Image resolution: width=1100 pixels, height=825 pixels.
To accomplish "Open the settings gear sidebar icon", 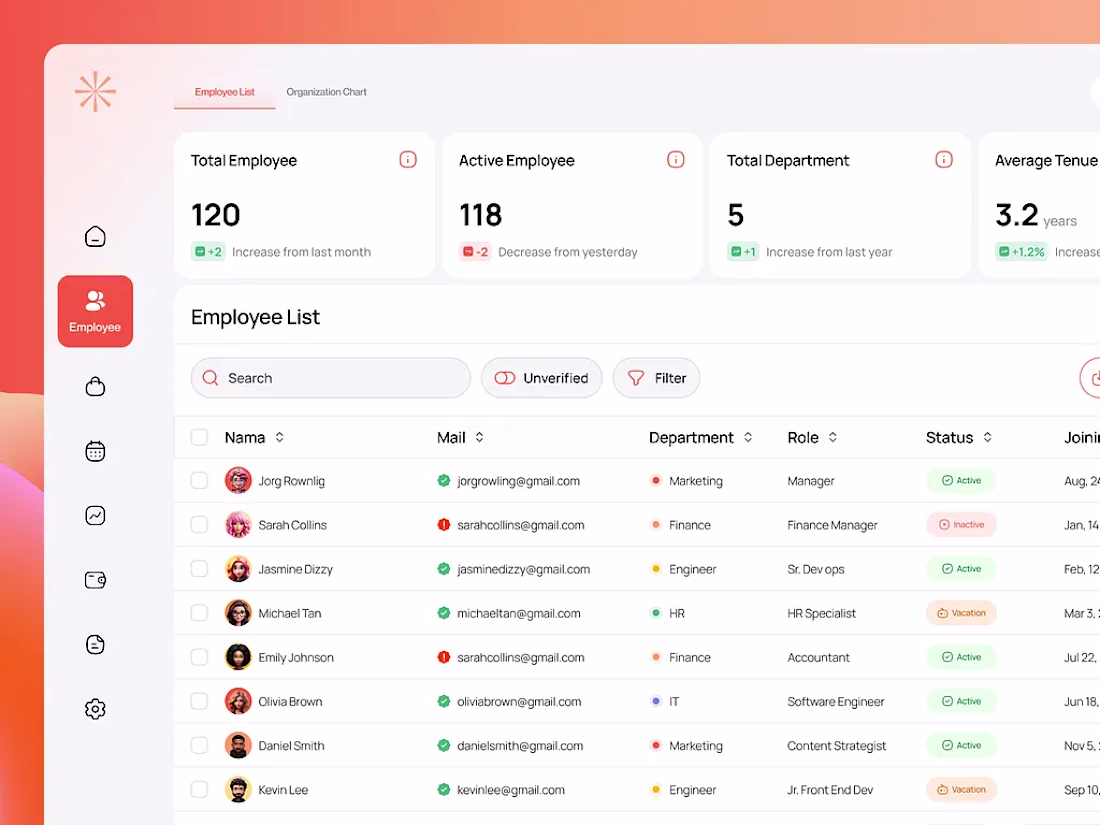I will [x=95, y=709].
